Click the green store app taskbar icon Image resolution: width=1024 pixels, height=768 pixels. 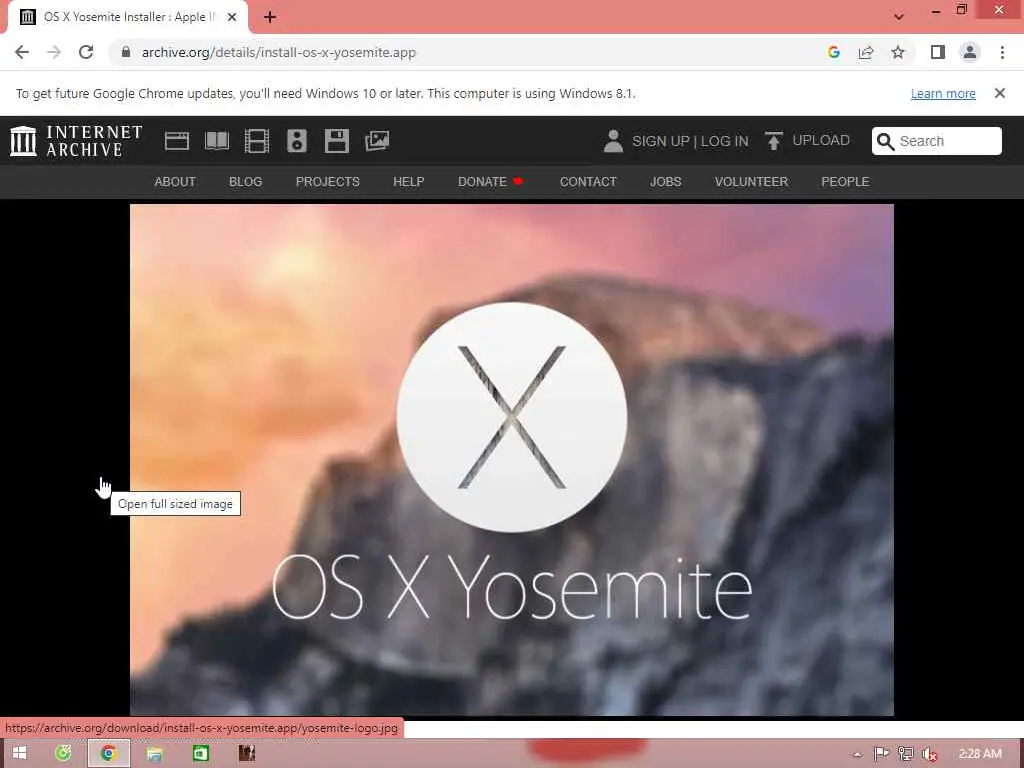(200, 754)
